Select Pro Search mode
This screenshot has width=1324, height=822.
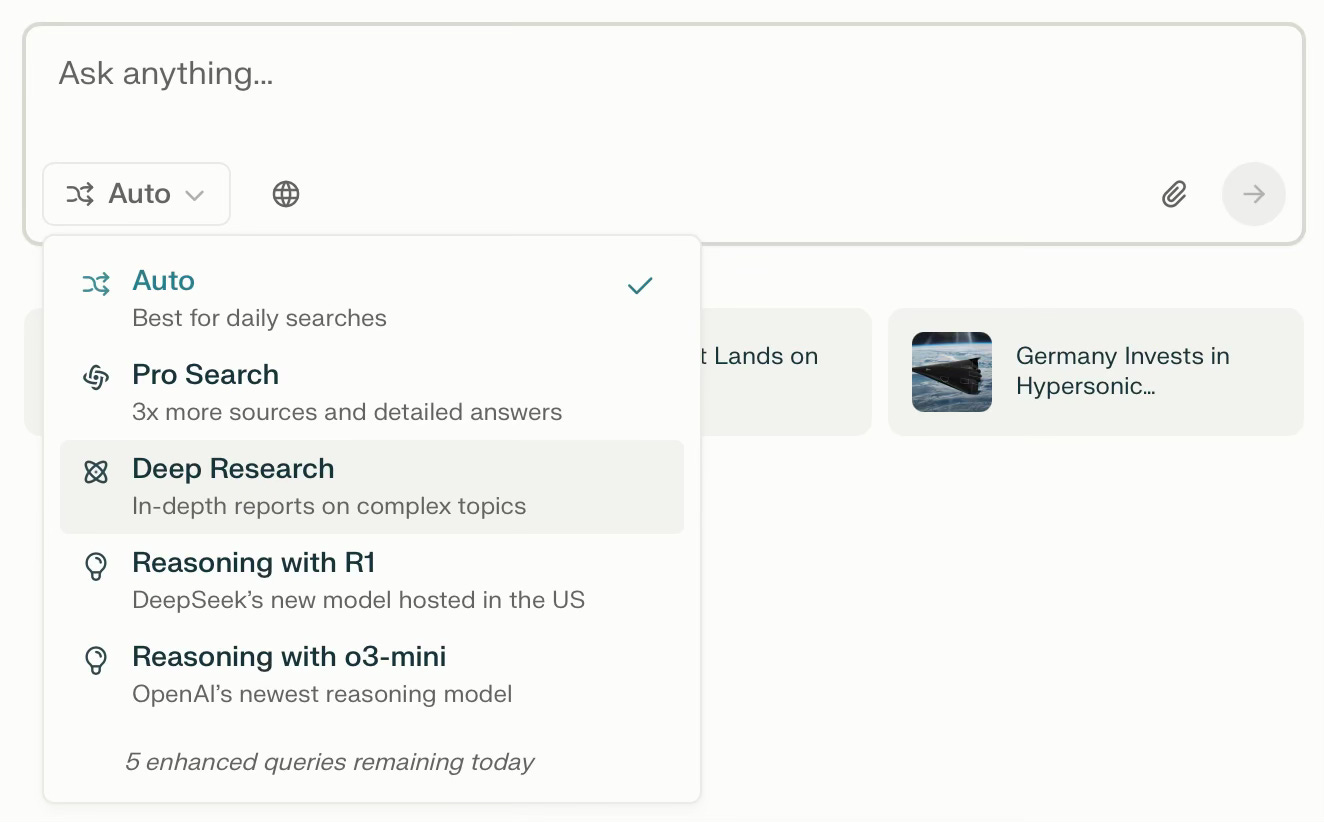point(206,375)
